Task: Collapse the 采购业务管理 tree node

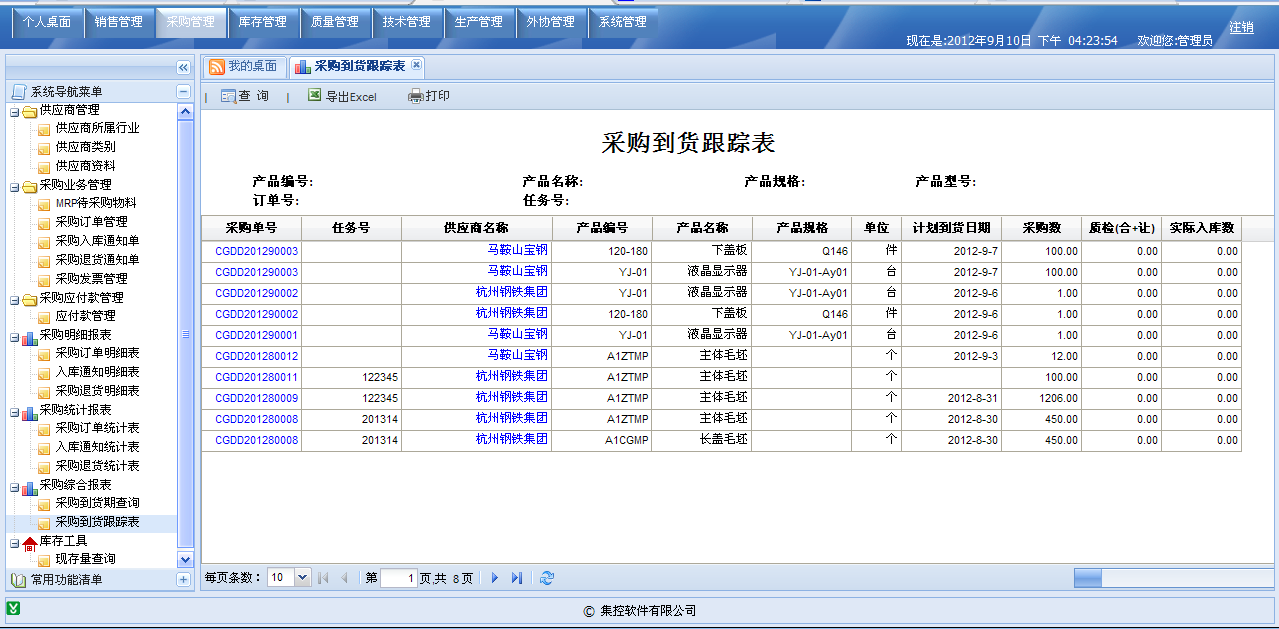Action: (x=14, y=186)
